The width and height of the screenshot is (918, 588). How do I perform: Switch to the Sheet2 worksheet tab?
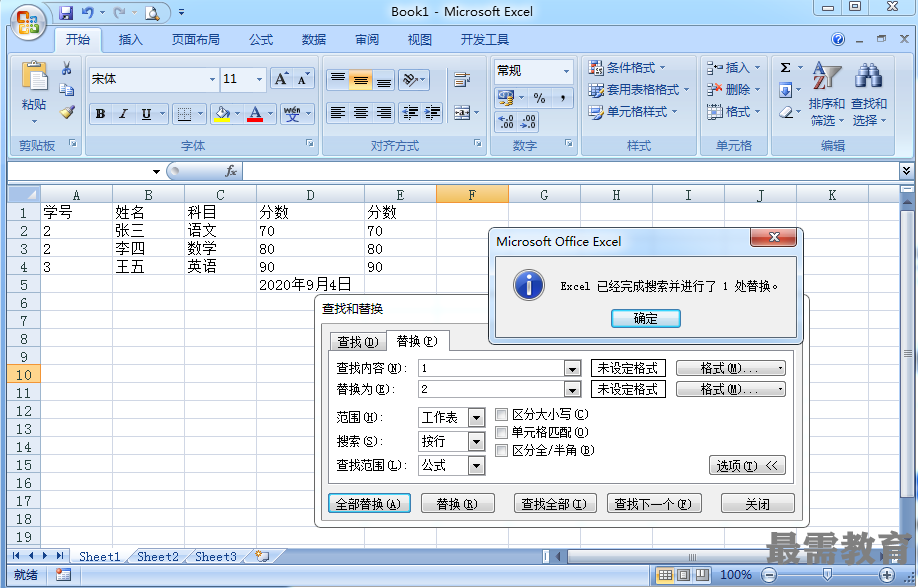click(157, 556)
